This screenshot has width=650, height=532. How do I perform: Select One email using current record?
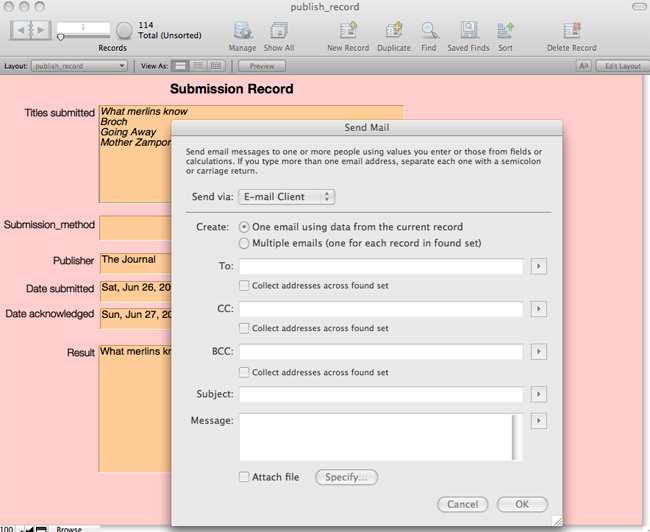244,227
